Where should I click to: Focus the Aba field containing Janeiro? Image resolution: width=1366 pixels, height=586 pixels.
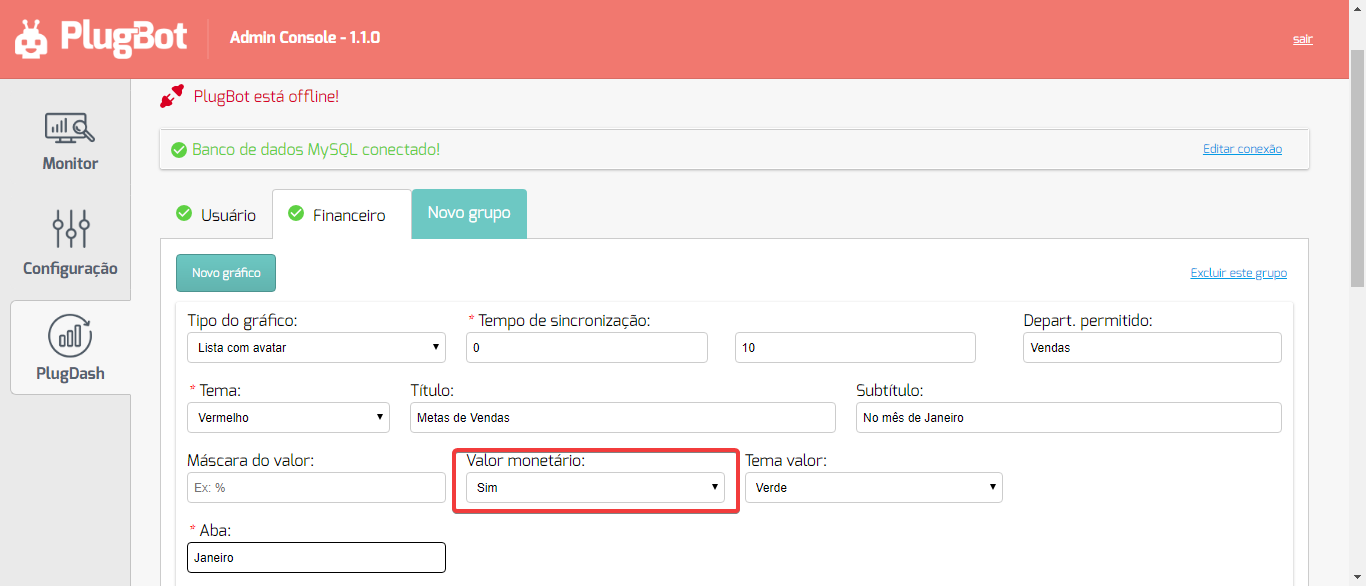(316, 557)
